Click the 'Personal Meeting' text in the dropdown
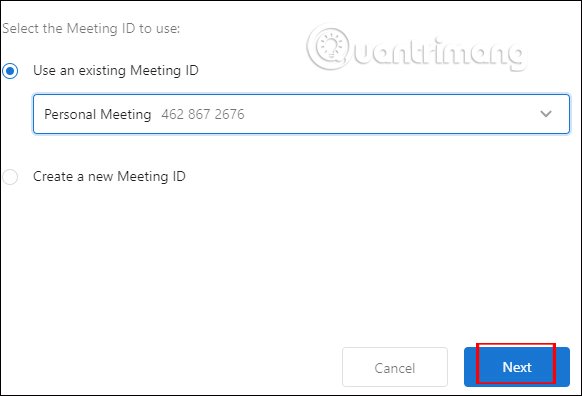This screenshot has height=396, width=582. pos(98,114)
